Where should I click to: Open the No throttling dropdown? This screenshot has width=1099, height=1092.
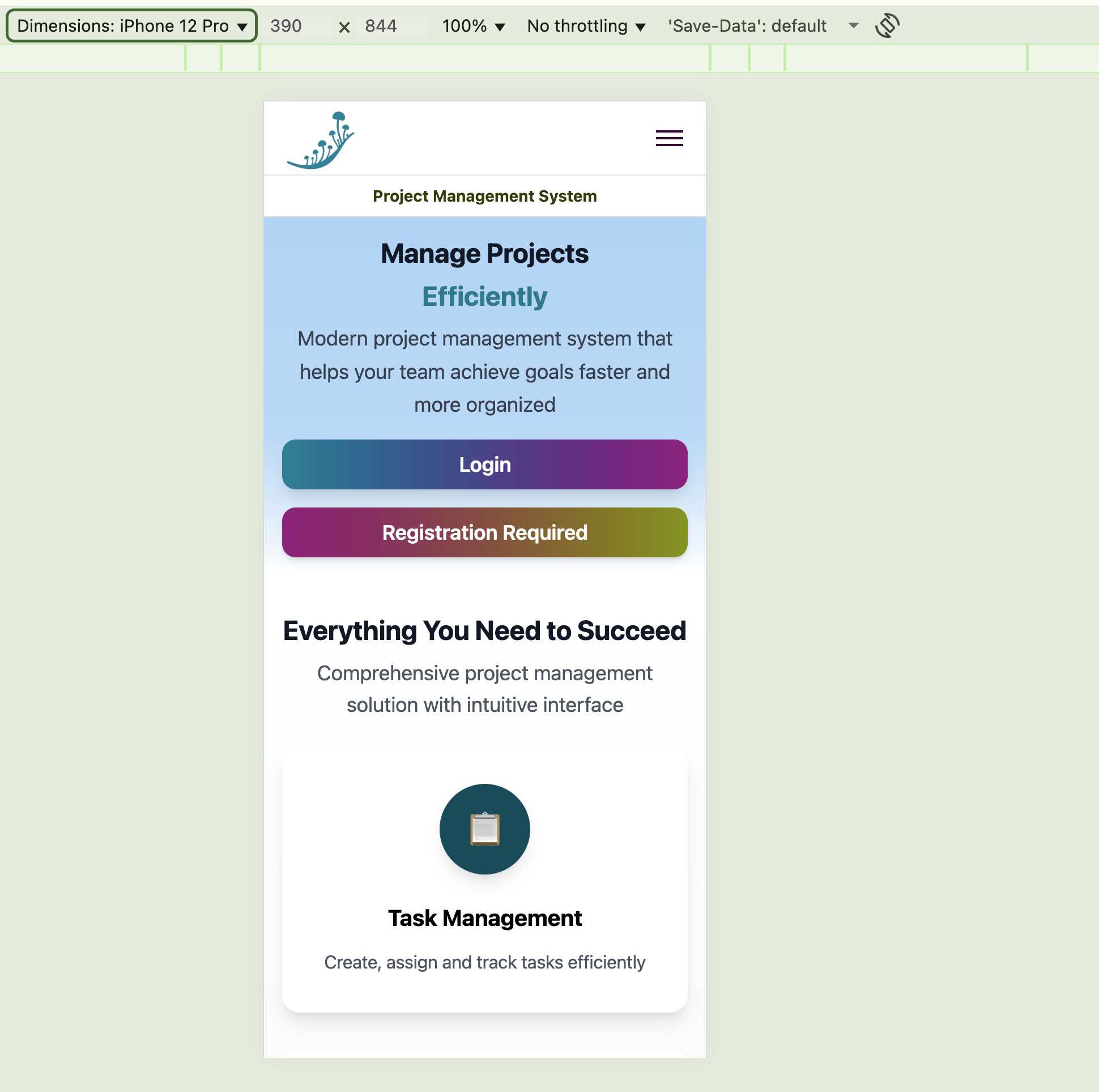point(586,25)
